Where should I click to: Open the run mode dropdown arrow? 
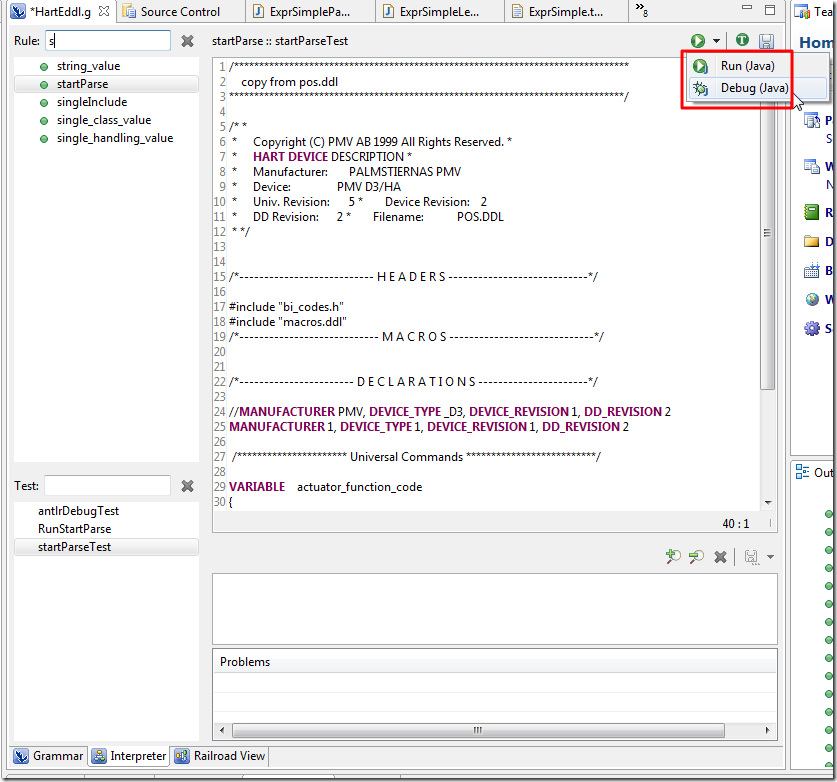point(716,41)
